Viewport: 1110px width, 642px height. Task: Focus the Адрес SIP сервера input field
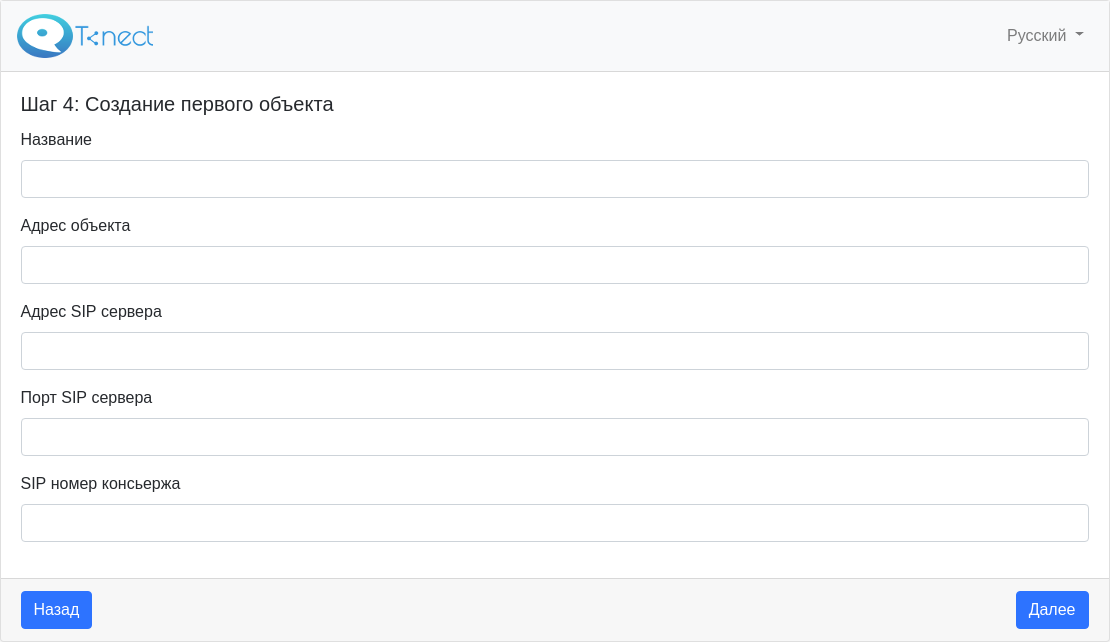click(x=554, y=351)
